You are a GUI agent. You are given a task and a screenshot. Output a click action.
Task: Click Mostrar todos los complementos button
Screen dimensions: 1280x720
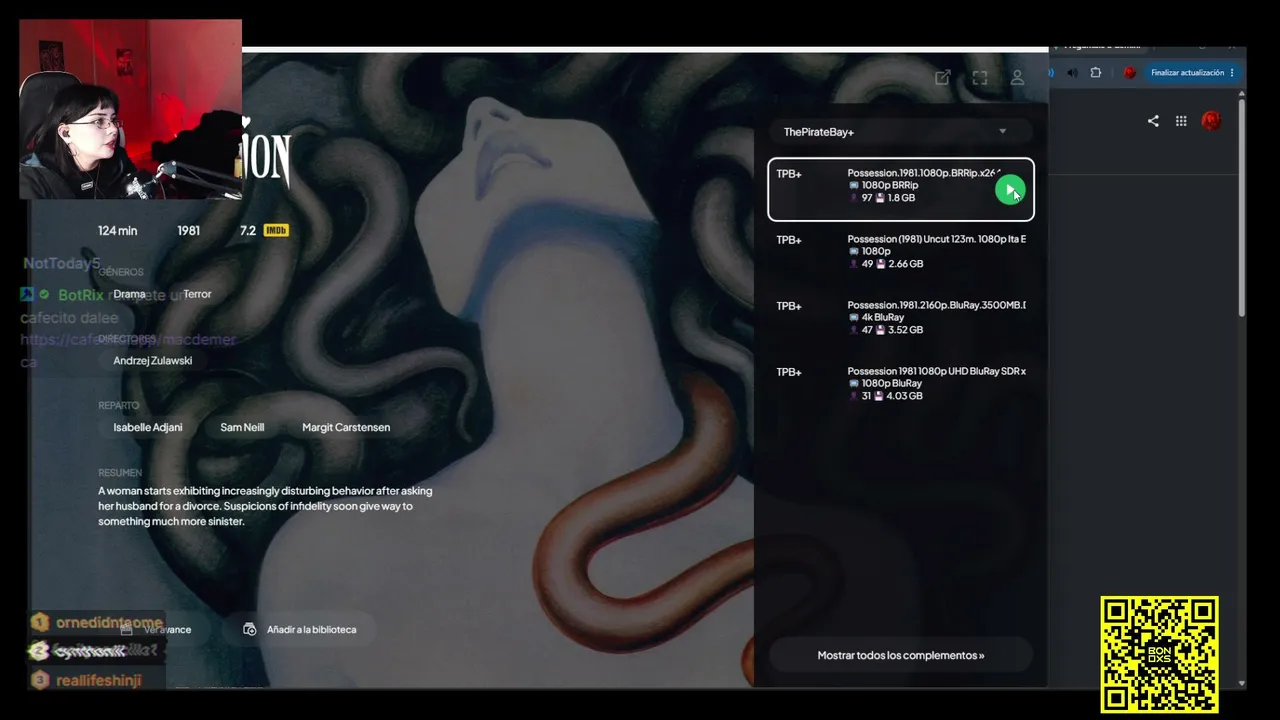coord(900,655)
